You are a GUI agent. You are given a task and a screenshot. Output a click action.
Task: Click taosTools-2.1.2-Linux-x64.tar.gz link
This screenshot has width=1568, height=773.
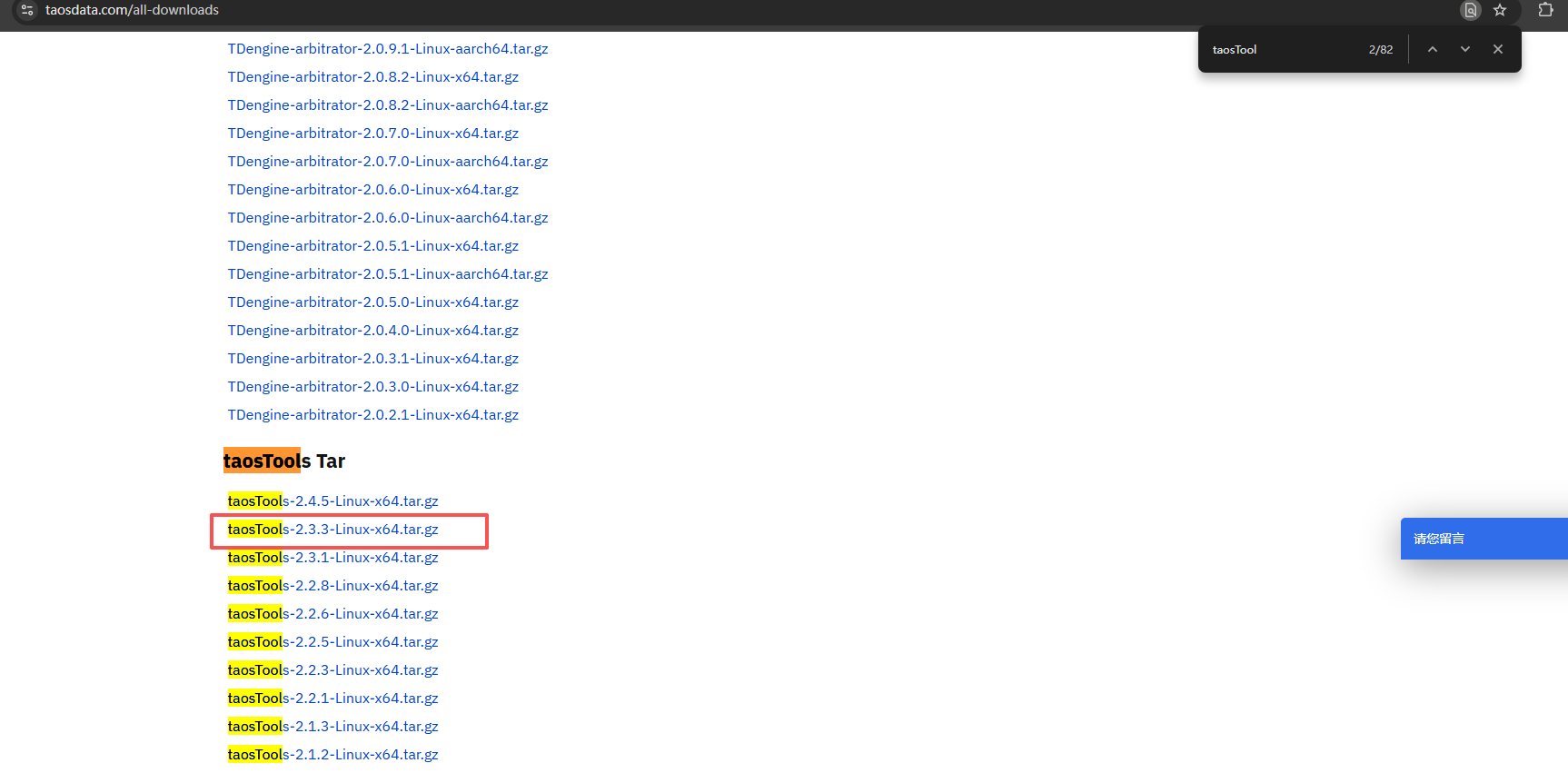[332, 755]
